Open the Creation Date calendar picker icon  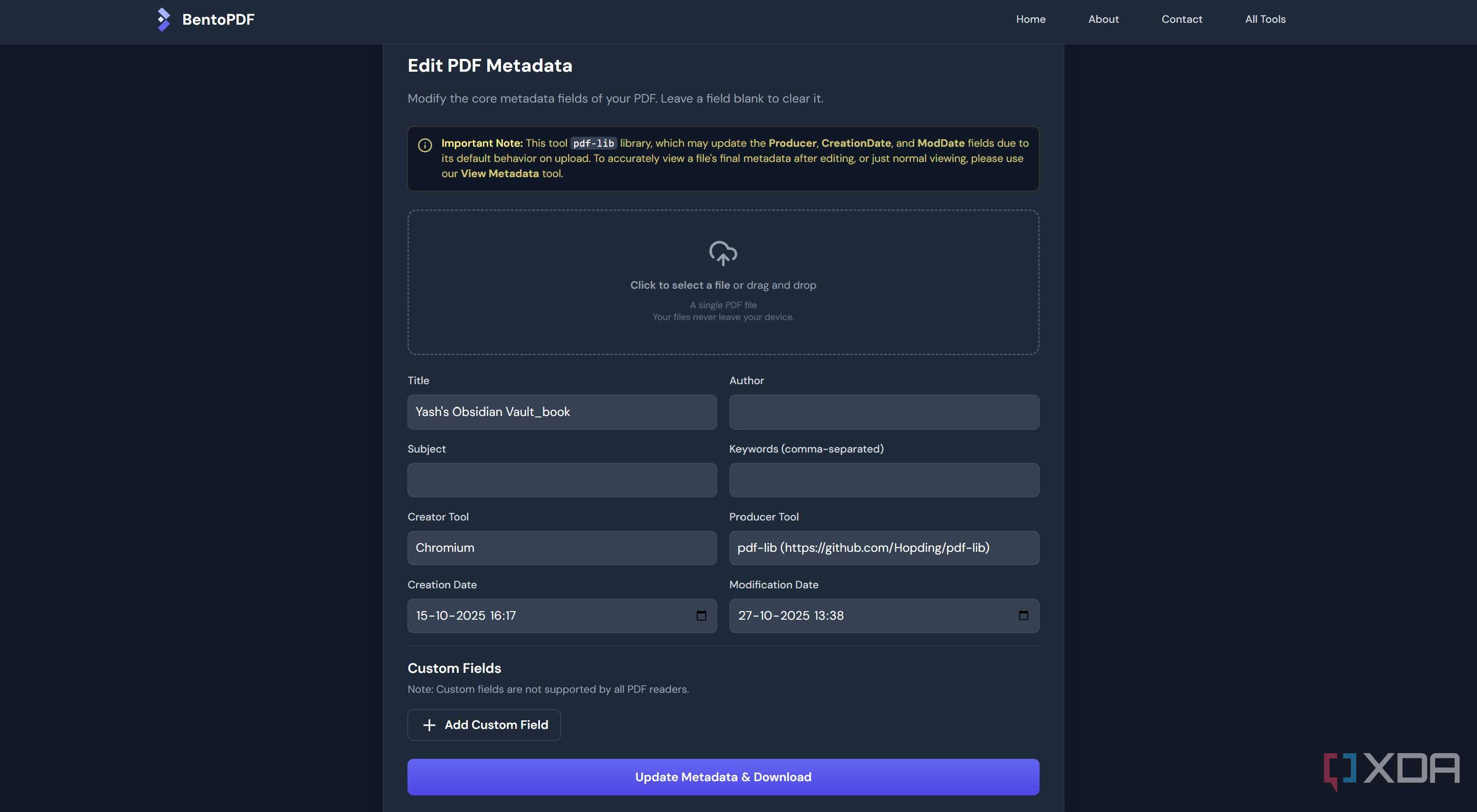point(701,615)
